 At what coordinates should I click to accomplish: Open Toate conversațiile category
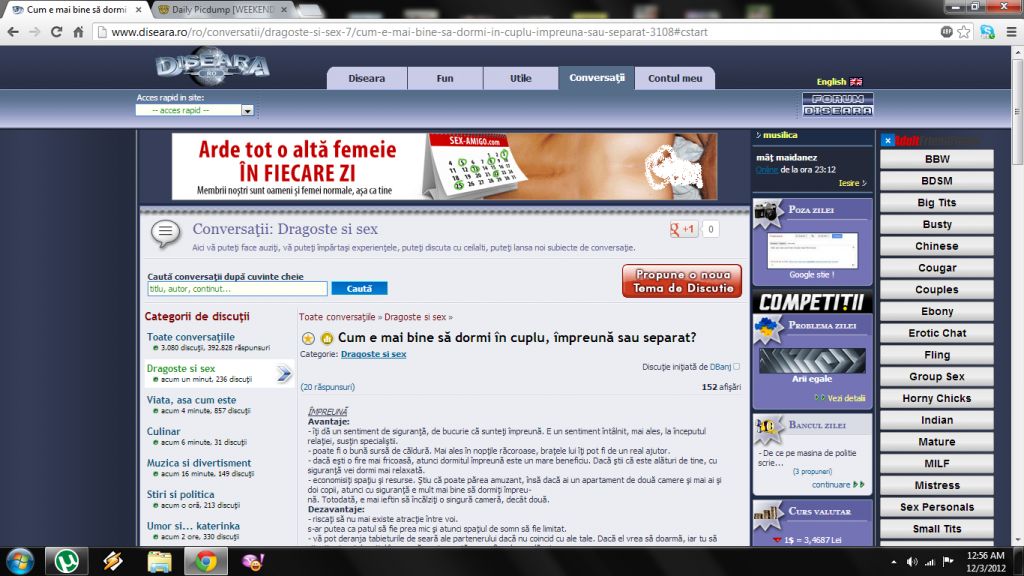pyautogui.click(x=191, y=337)
